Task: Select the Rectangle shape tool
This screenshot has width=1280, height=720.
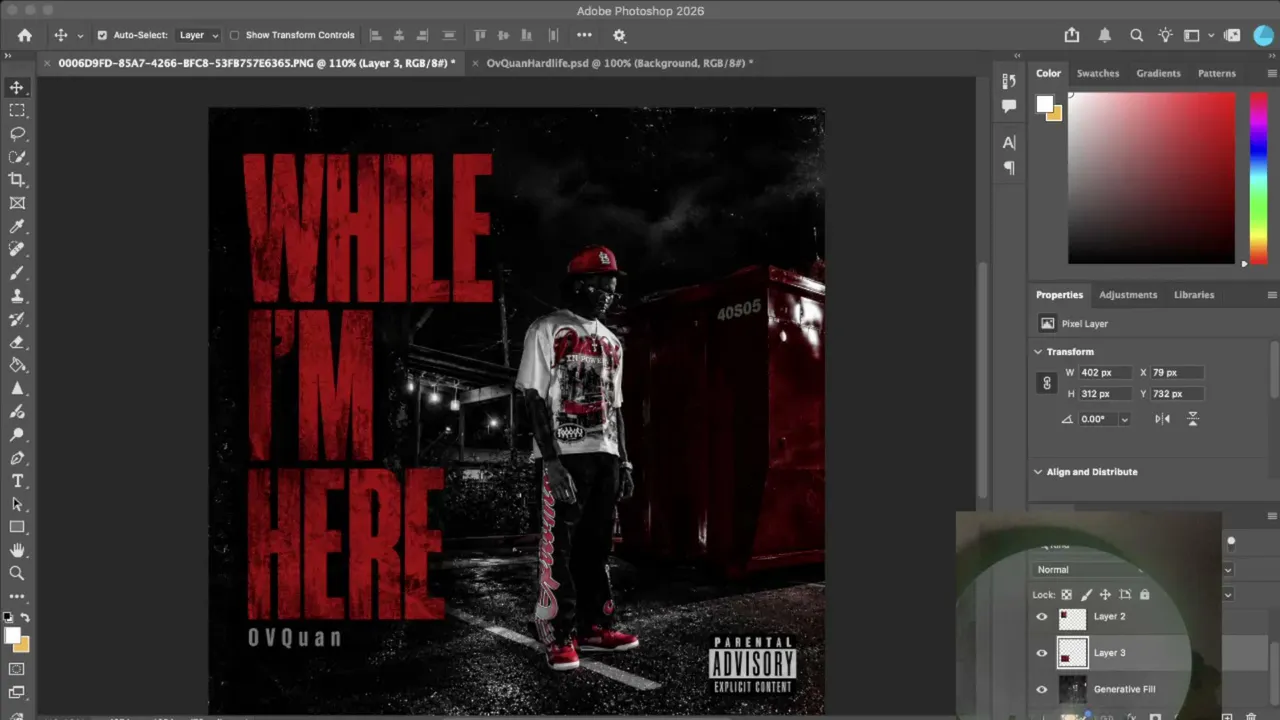Action: (17, 527)
